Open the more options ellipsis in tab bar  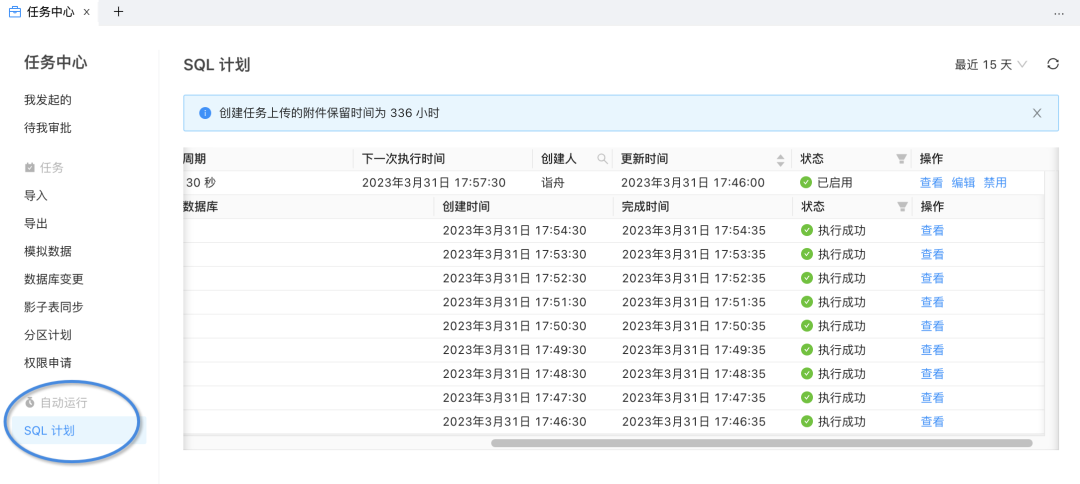(x=1059, y=13)
